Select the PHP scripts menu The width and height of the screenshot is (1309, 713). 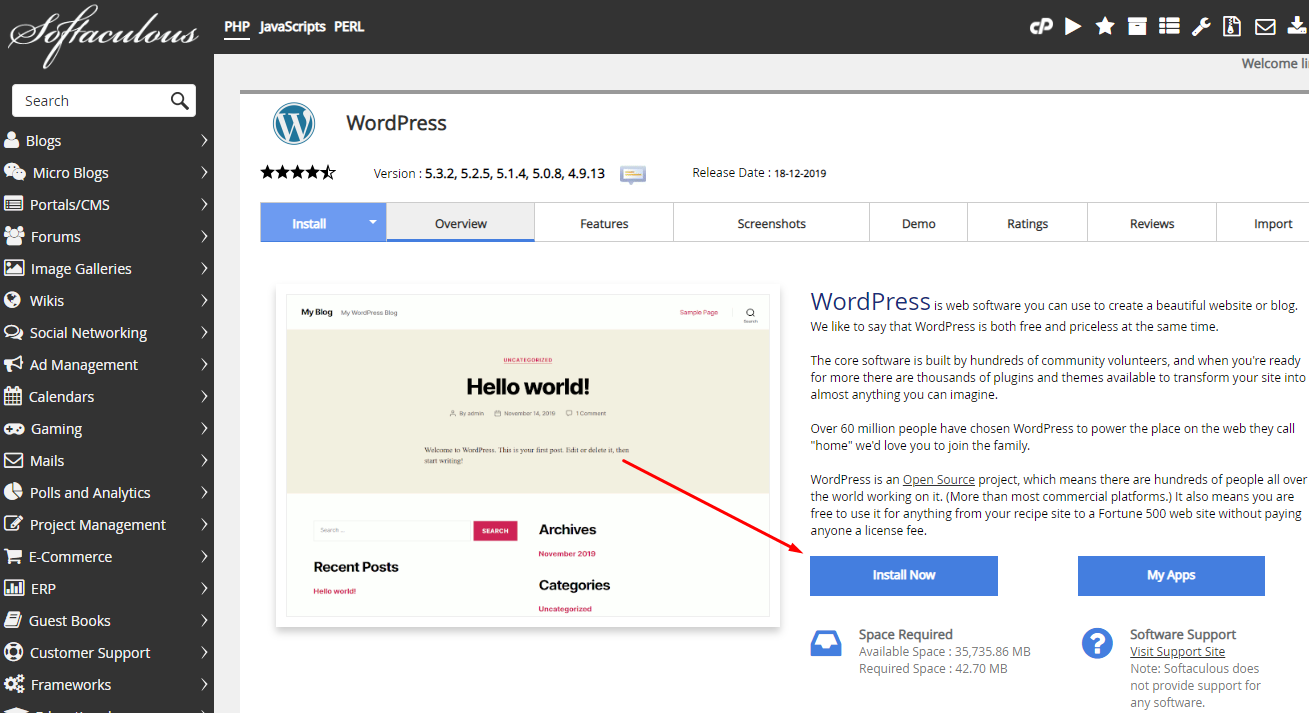tap(237, 27)
